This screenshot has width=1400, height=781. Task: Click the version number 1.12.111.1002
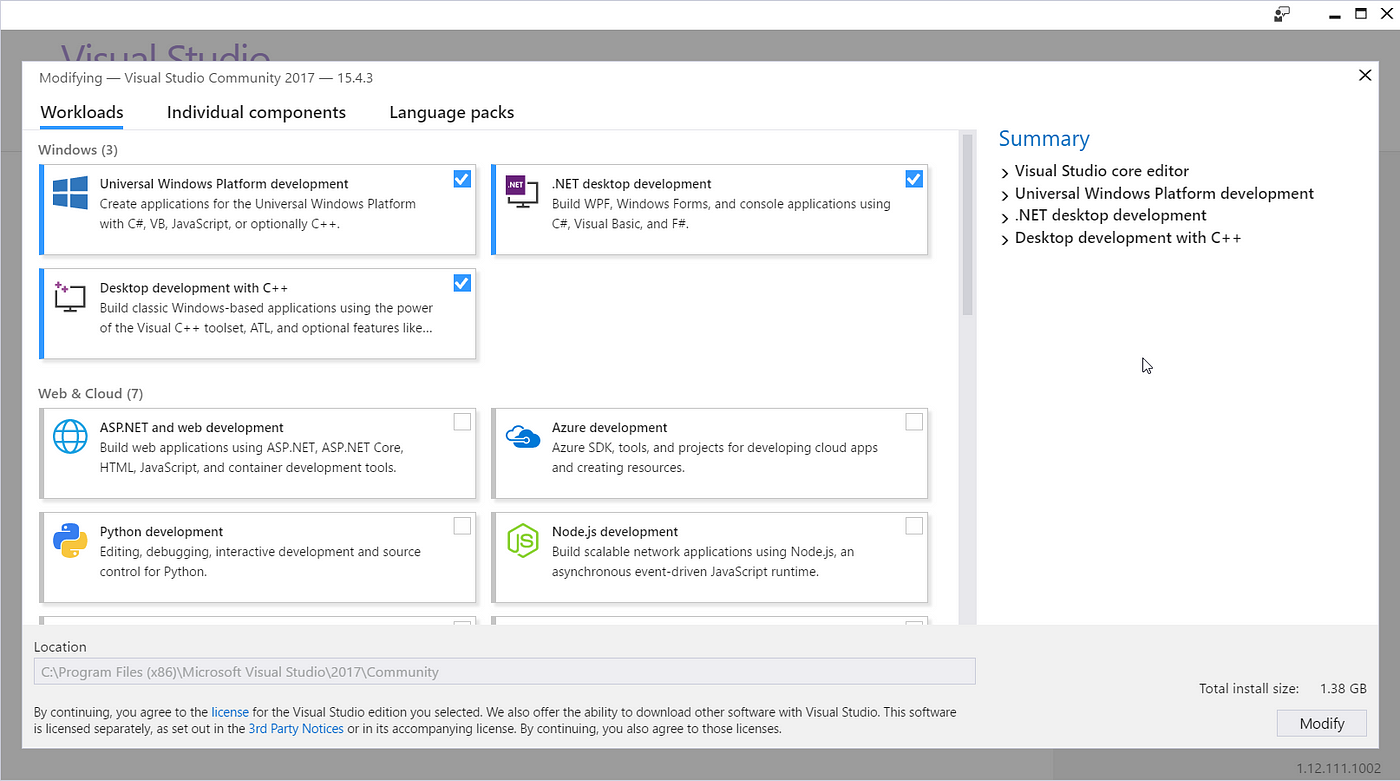tap(1339, 768)
